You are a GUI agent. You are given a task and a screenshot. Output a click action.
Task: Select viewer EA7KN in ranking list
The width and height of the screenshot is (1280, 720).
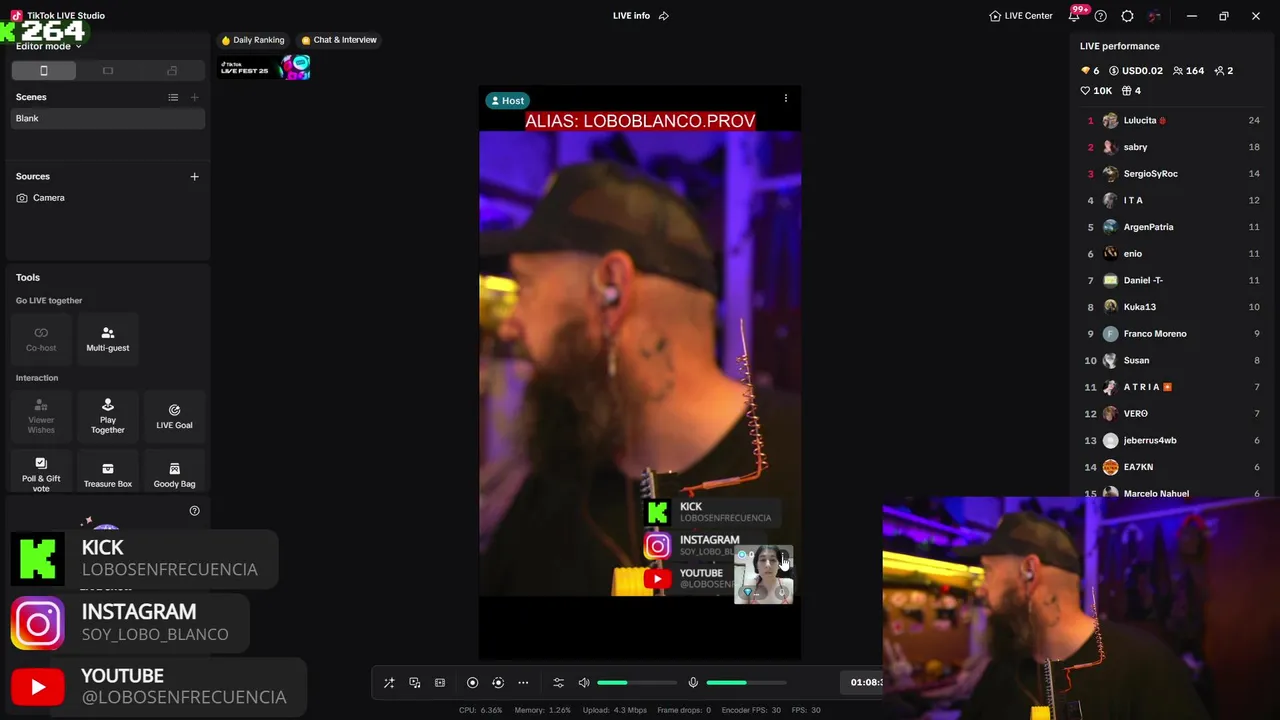coord(1172,467)
